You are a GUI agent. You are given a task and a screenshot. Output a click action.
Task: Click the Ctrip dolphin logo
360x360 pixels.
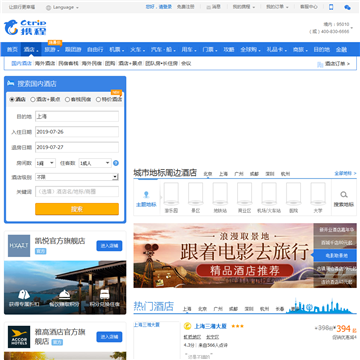click(25, 27)
